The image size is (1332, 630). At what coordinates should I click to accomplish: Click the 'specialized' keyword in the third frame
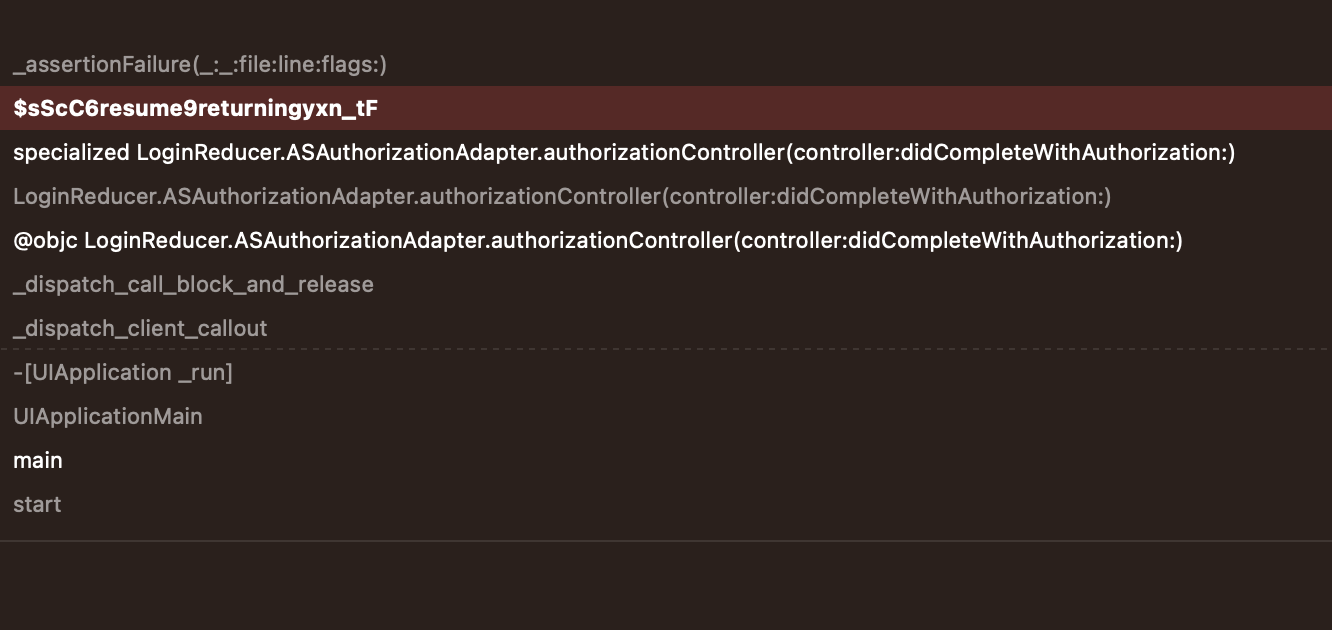point(71,153)
